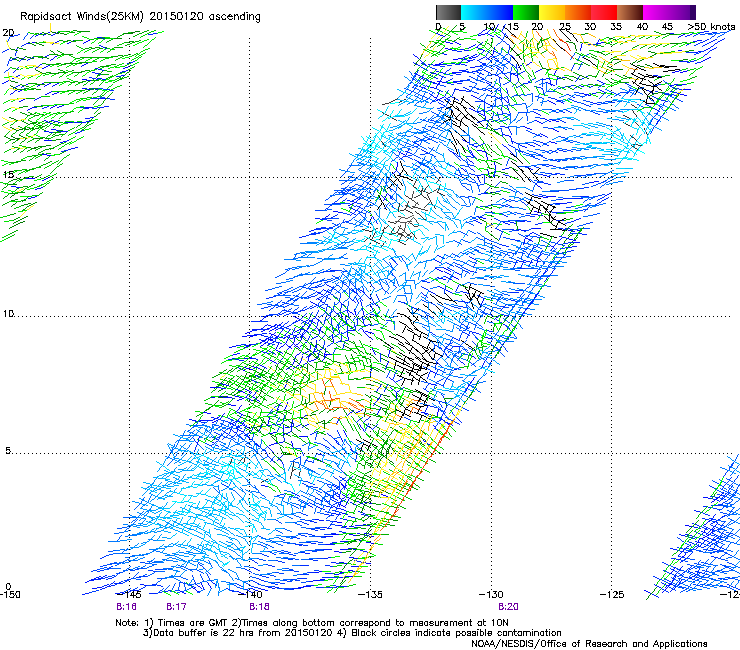This screenshot has width=740, height=650.
Task: Click the "25" legend scale label
Action: 564,27
